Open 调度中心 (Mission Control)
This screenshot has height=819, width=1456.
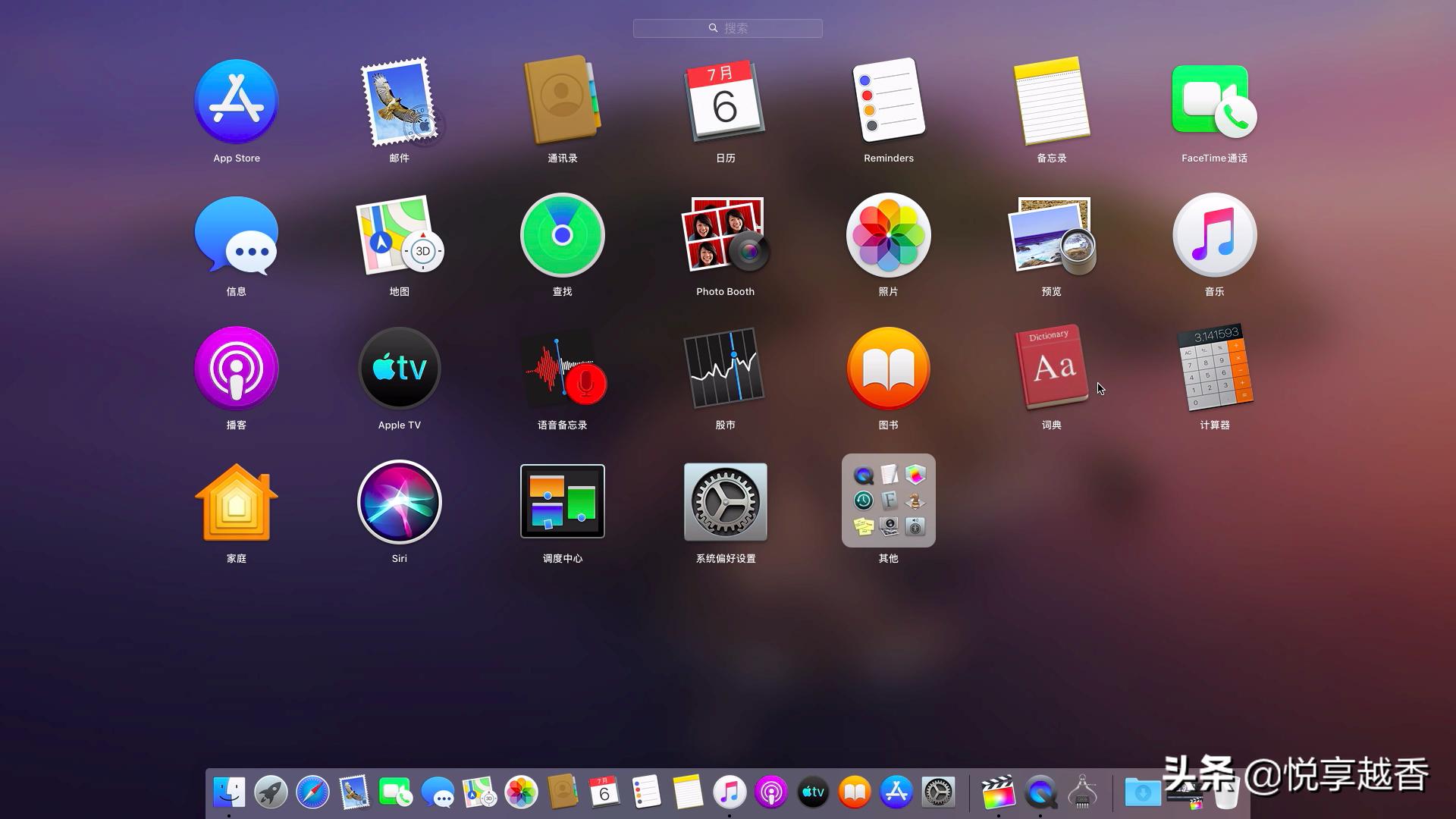point(562,501)
